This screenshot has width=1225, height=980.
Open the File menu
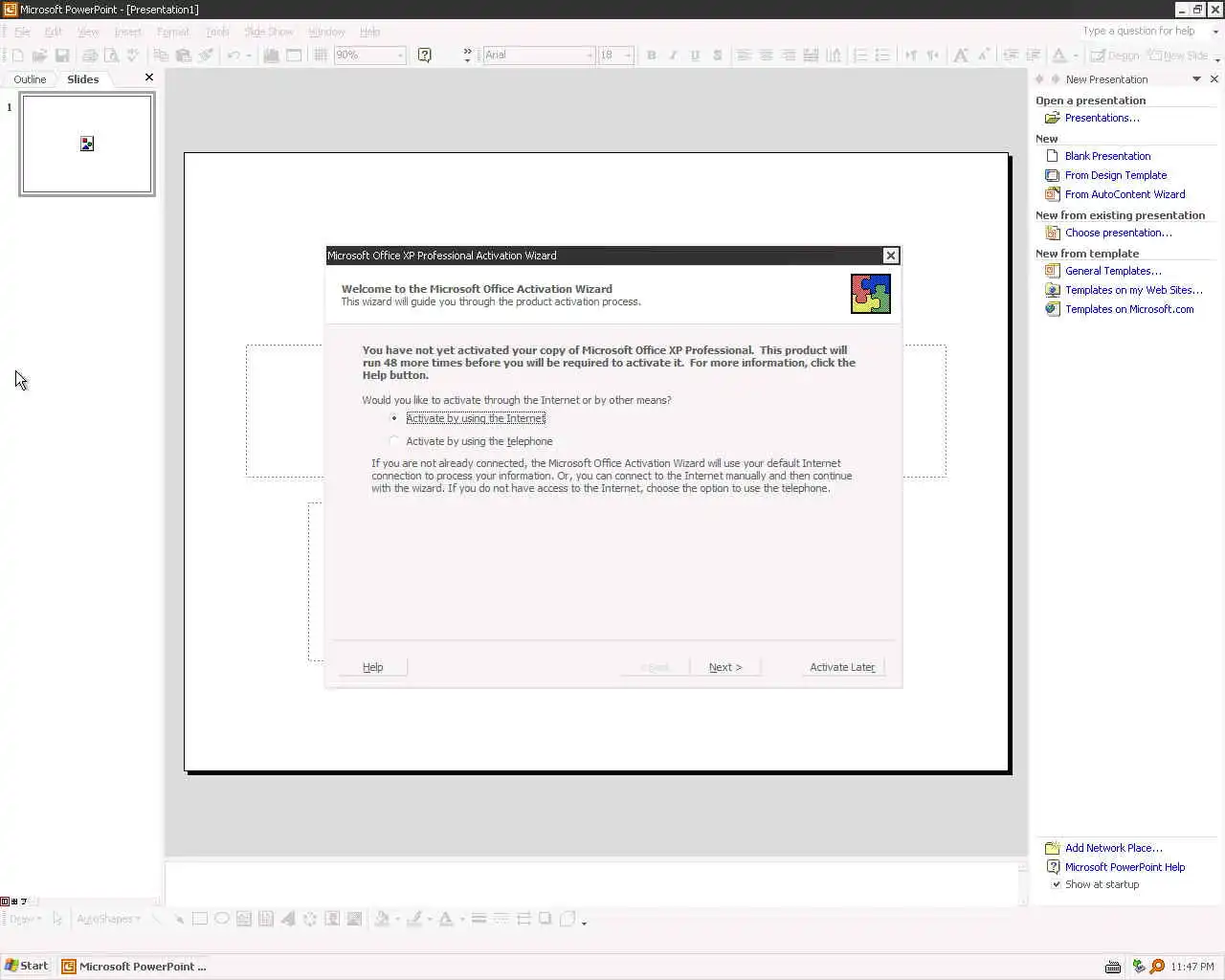click(22, 32)
